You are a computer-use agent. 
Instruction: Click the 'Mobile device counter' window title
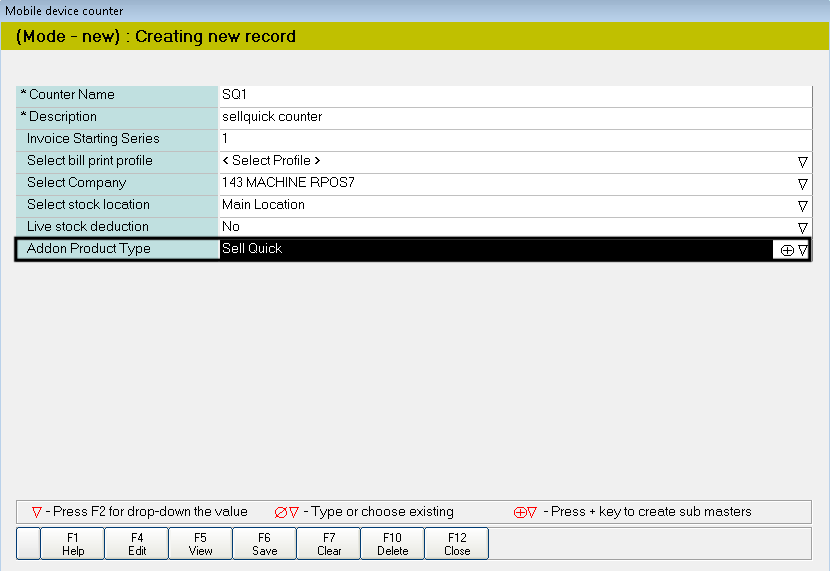[64, 11]
